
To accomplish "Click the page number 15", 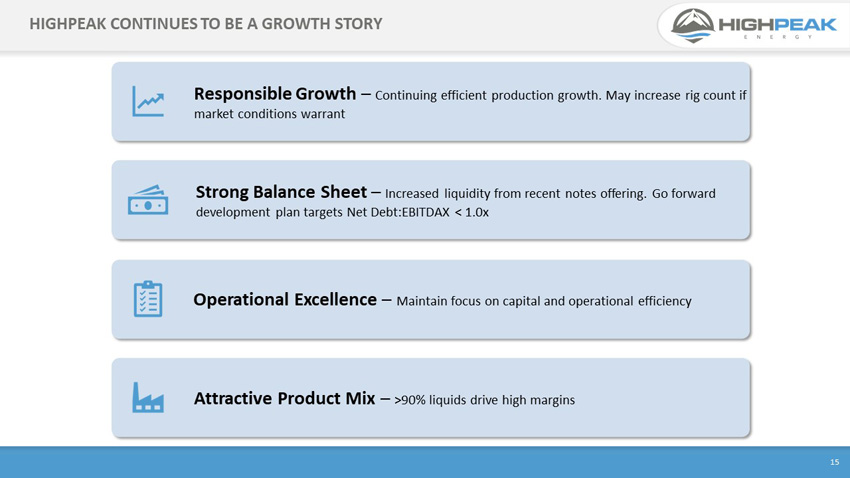I will (834, 462).
